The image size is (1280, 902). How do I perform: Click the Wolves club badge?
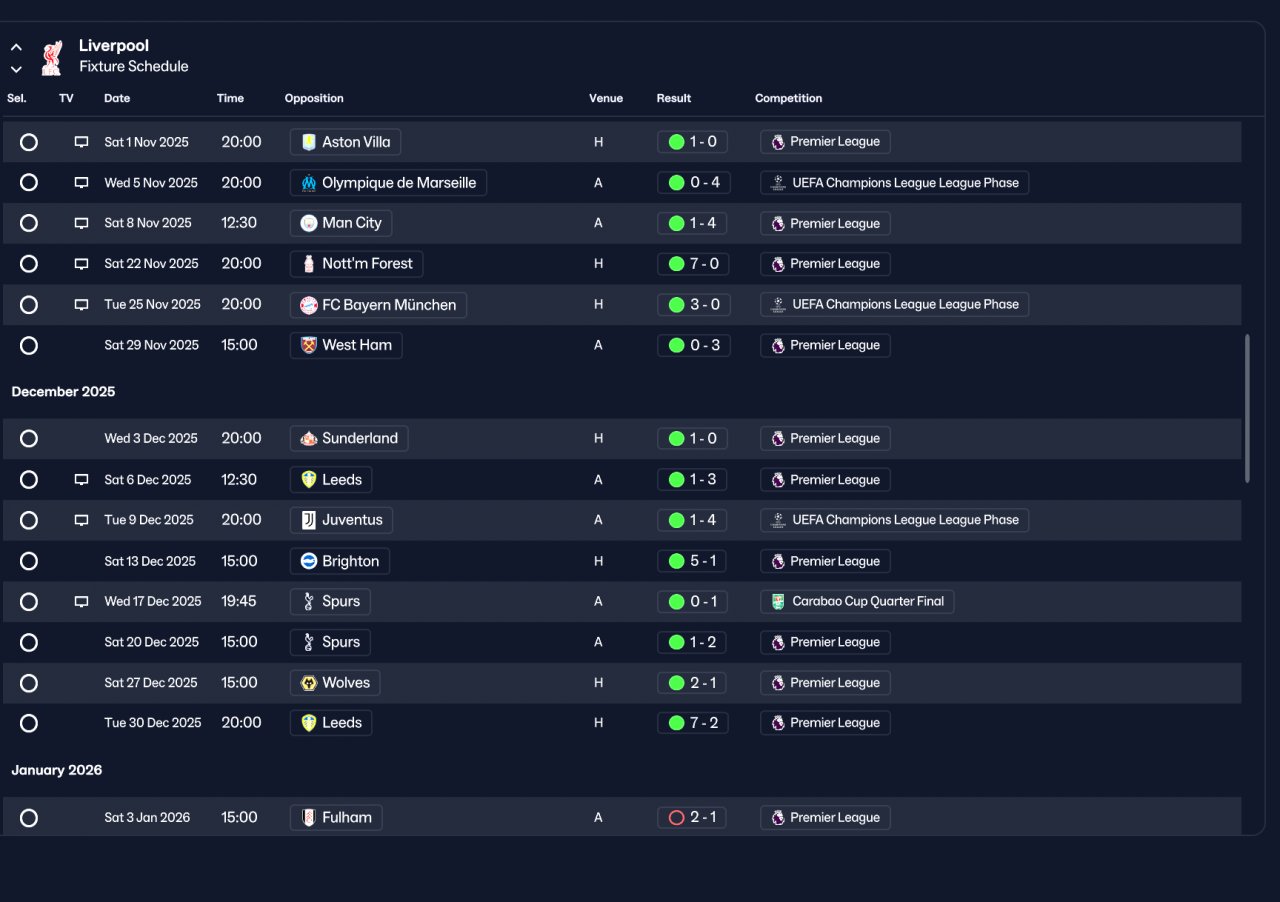point(309,683)
